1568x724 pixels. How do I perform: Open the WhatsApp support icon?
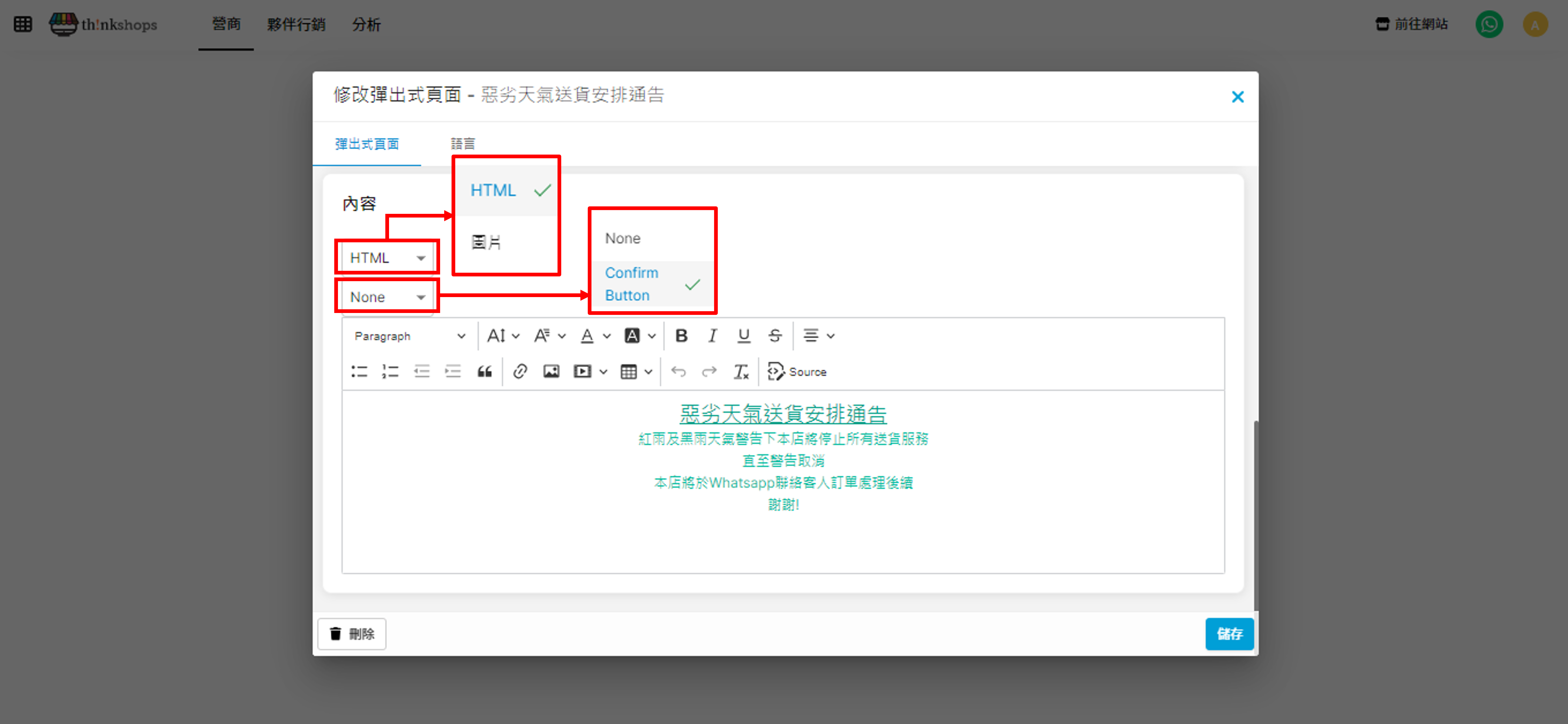(x=1489, y=24)
